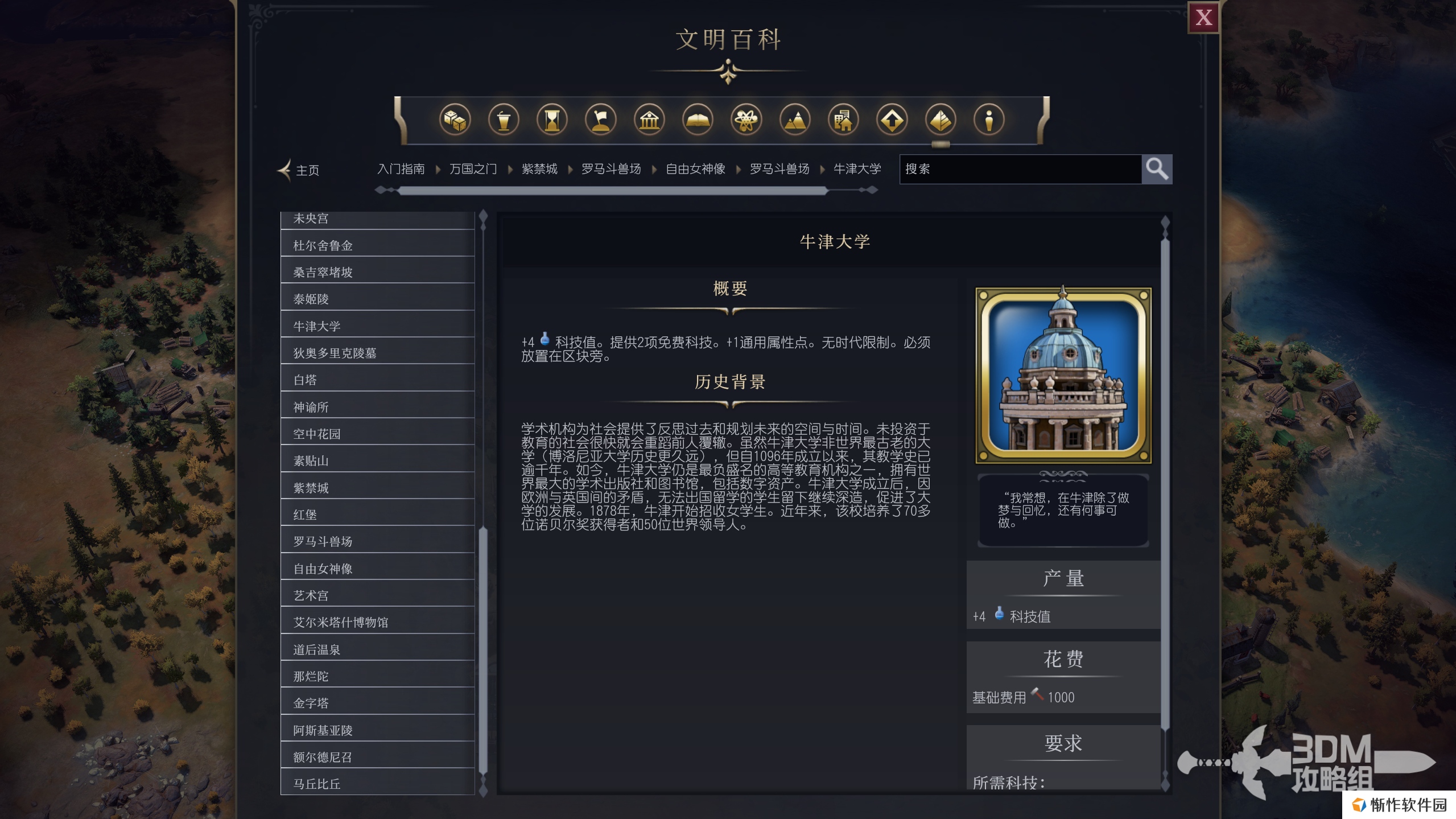The height and width of the screenshot is (819, 1456).
Task: Open the flag category icon
Action: [601, 120]
